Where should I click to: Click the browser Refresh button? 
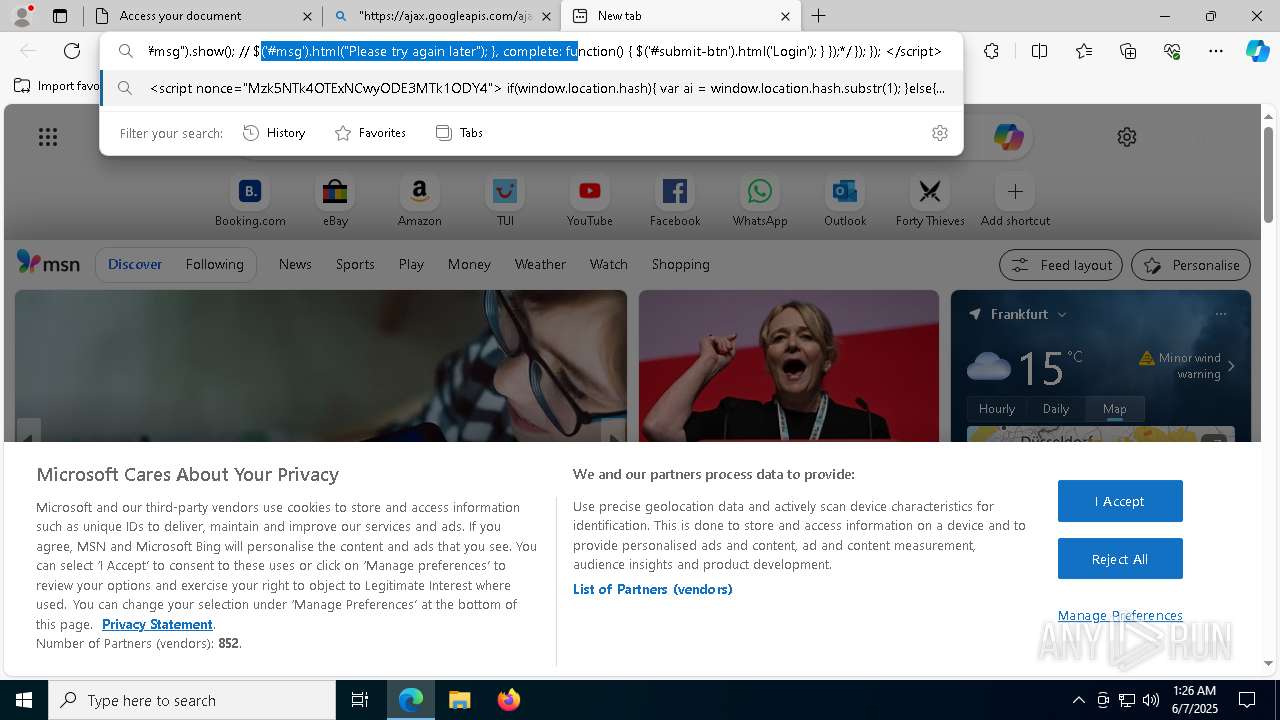click(72, 51)
